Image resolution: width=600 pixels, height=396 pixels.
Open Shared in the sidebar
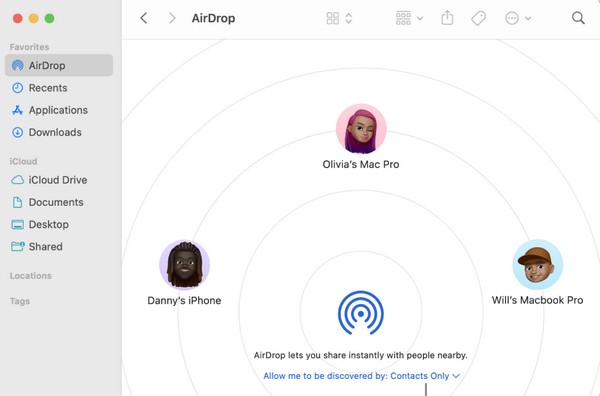click(46, 246)
